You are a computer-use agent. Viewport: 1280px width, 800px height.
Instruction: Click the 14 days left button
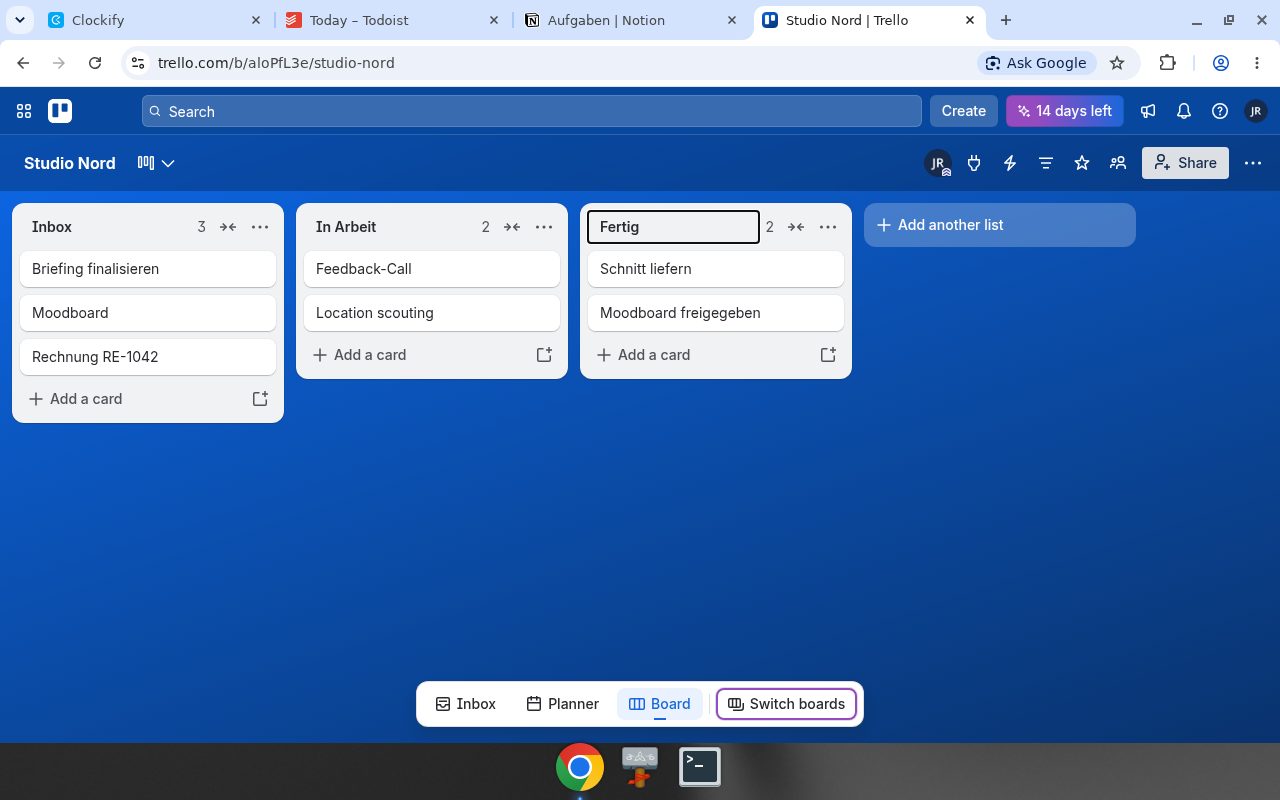tap(1065, 111)
